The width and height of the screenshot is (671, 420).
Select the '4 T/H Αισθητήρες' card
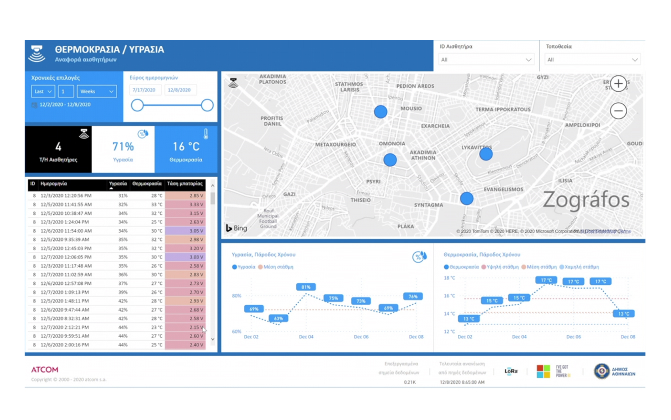[x=58, y=149]
